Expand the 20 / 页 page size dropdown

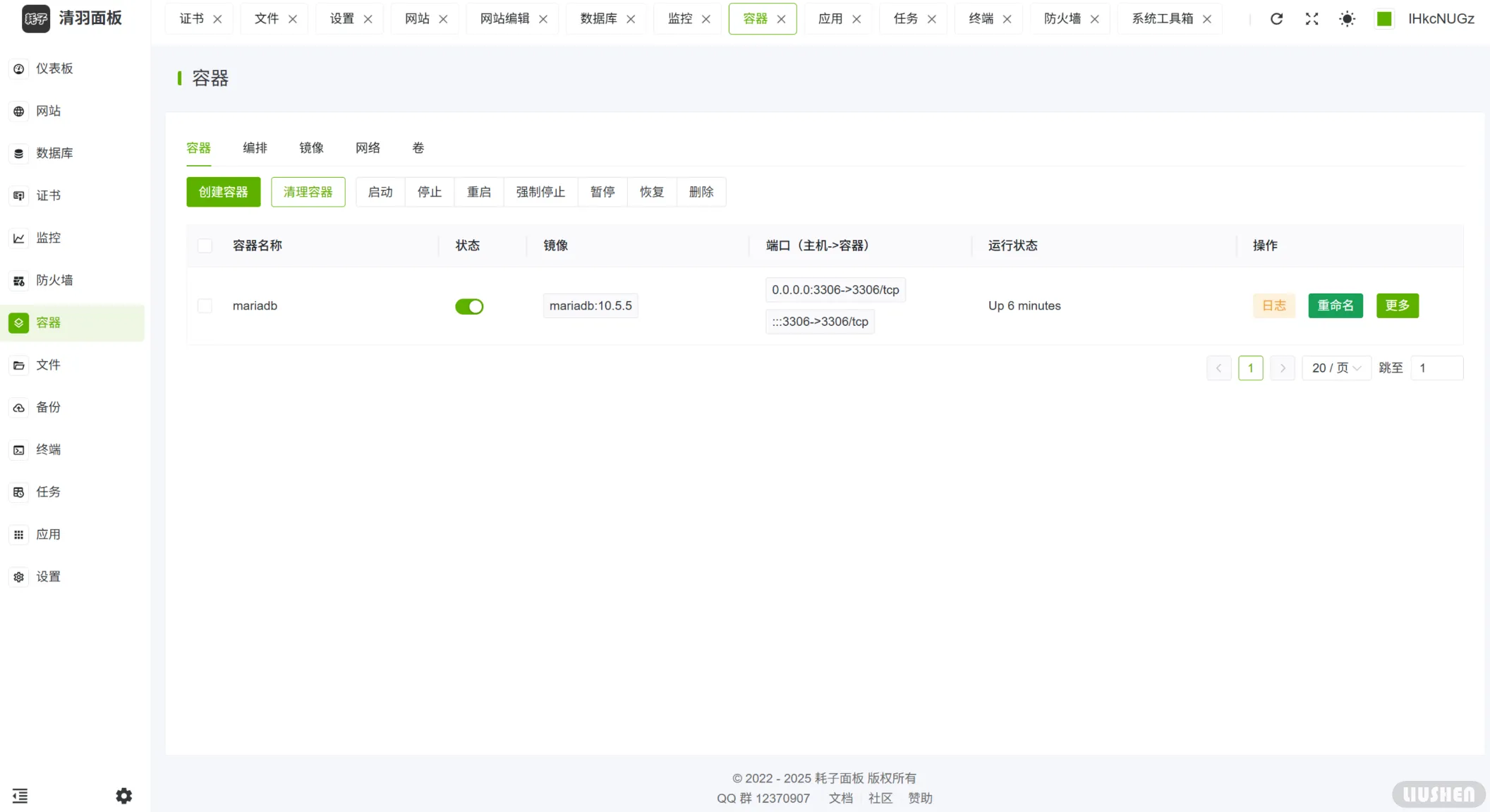[1335, 368]
